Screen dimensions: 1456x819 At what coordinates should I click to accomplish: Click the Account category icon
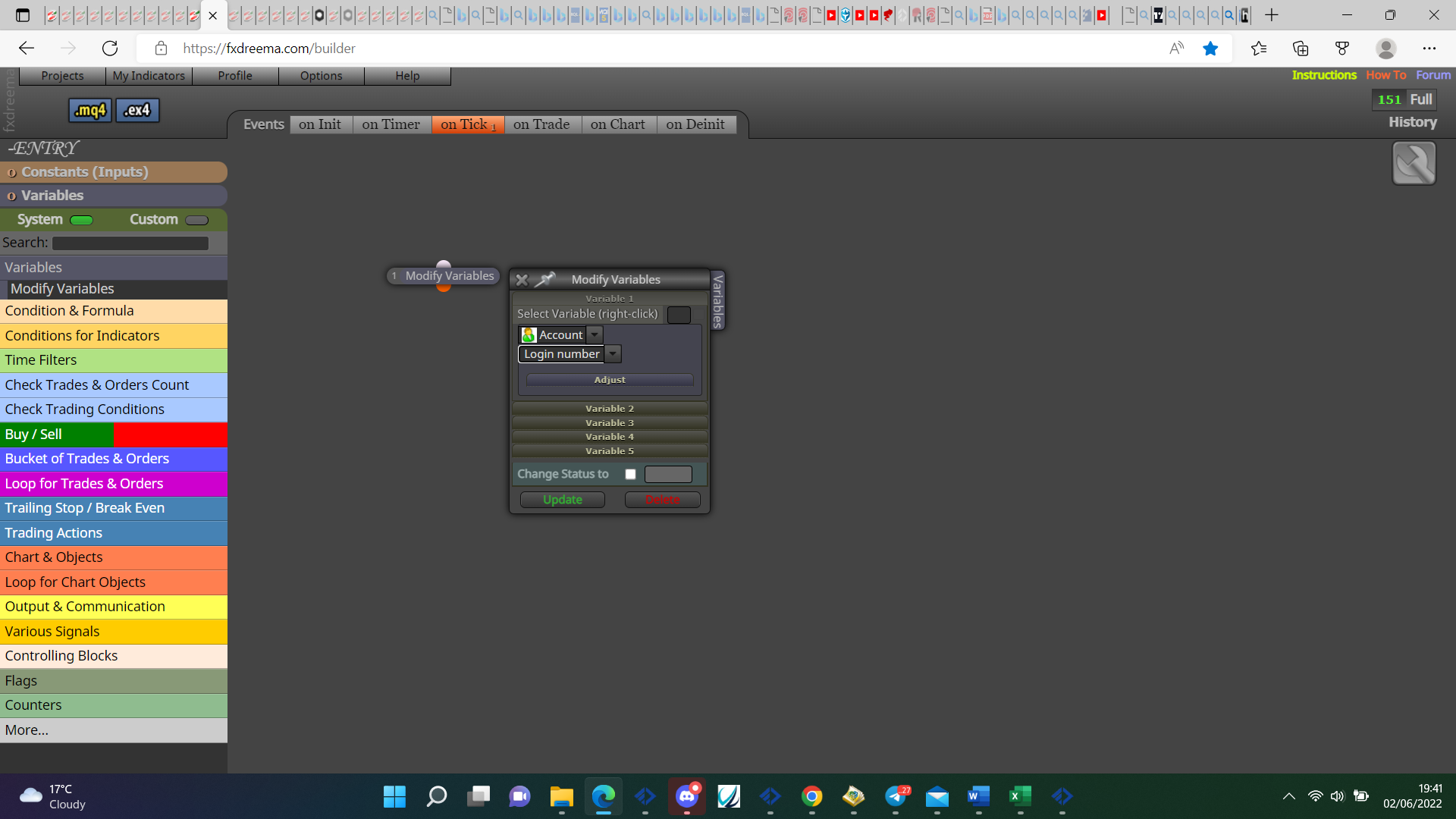(529, 335)
